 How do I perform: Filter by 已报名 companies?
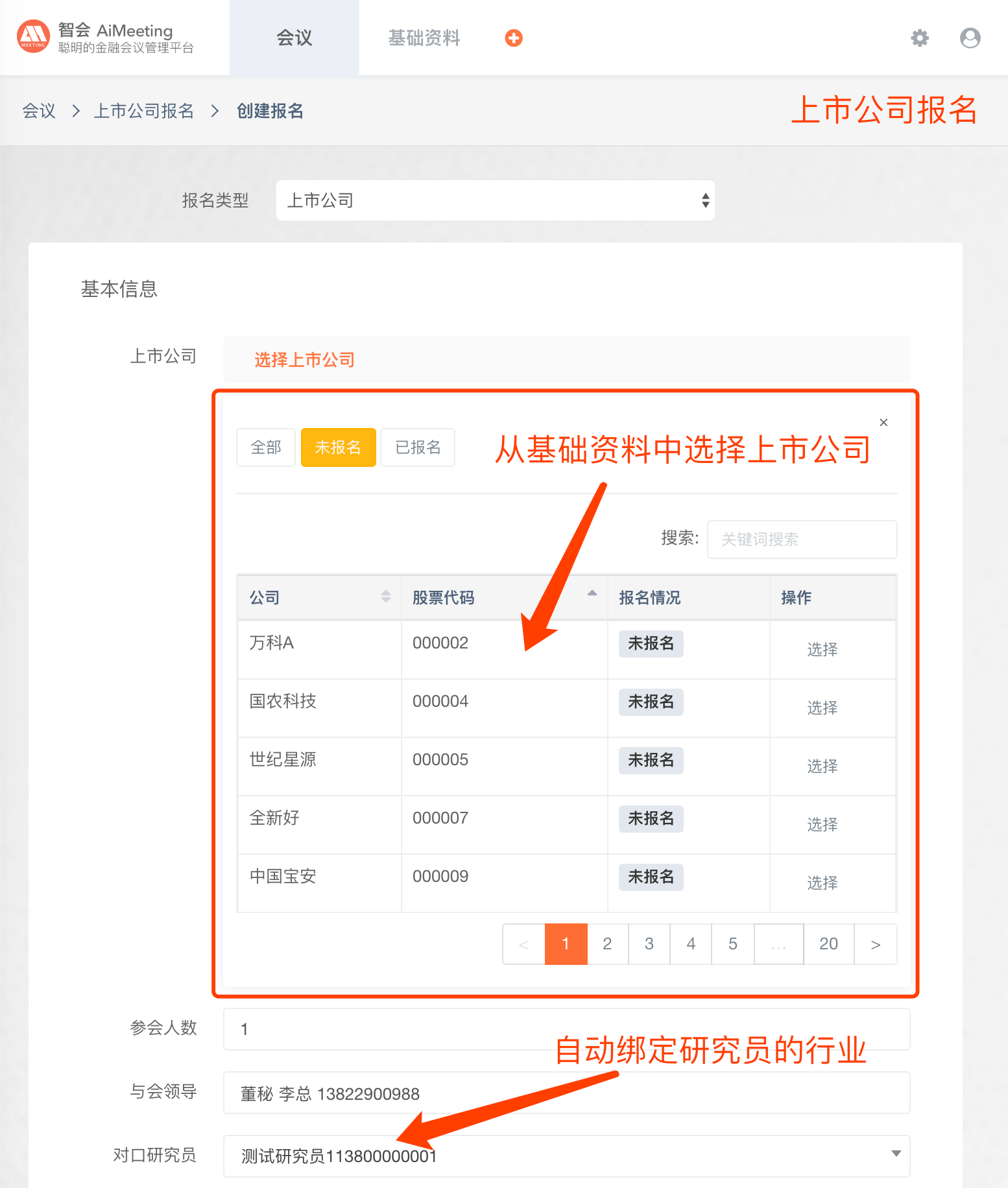418,447
